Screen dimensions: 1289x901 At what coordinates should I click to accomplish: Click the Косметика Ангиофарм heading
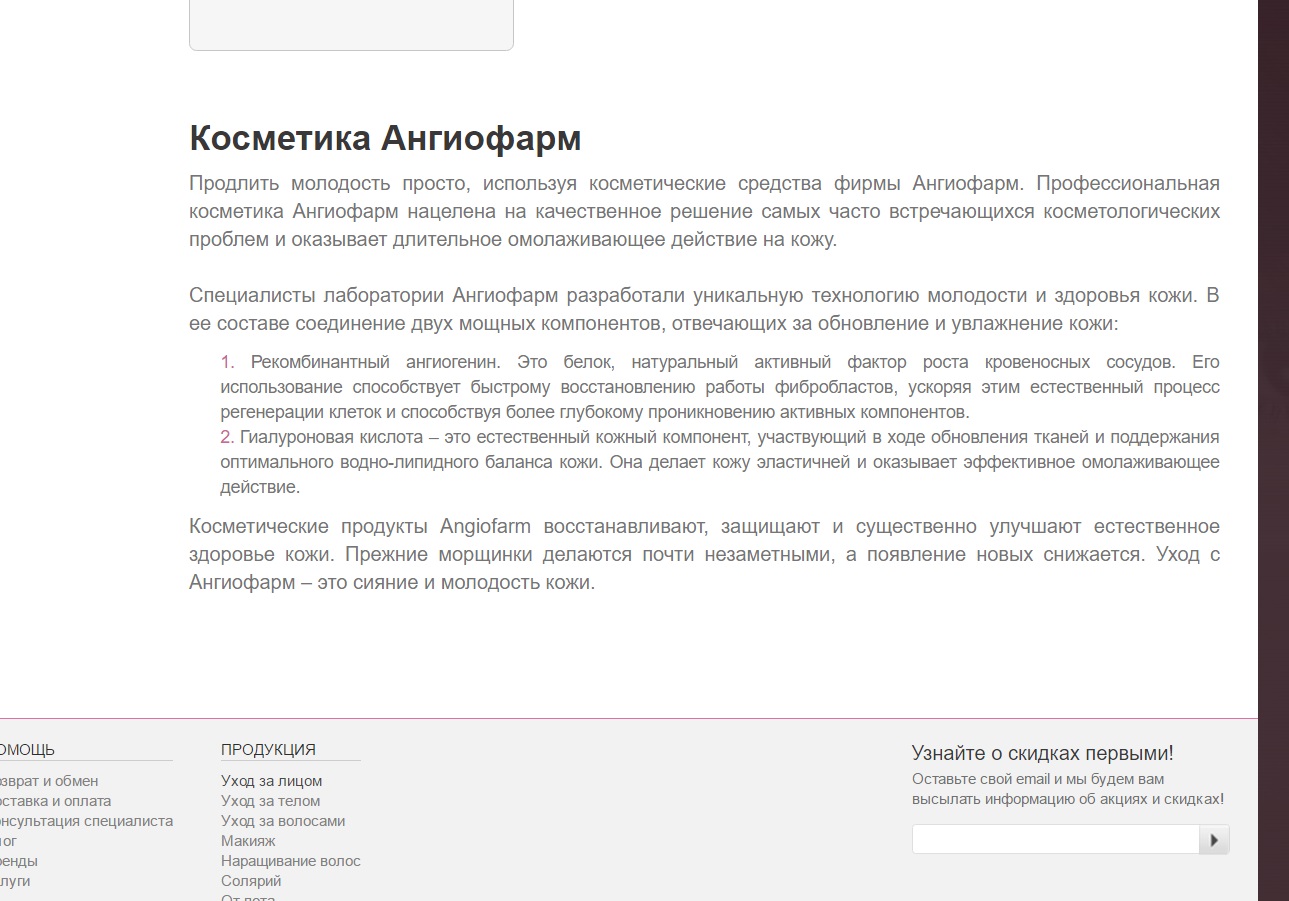pos(385,139)
